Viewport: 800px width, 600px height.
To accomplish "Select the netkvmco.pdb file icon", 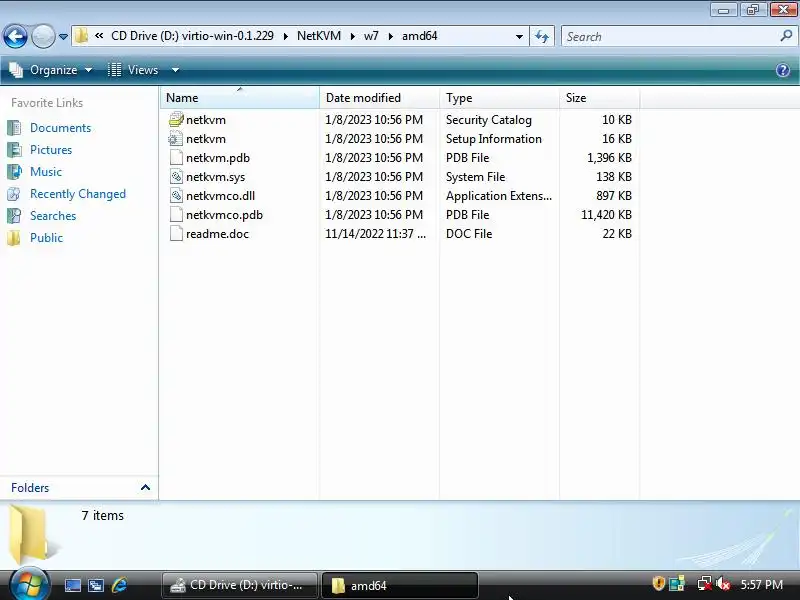I will point(176,215).
